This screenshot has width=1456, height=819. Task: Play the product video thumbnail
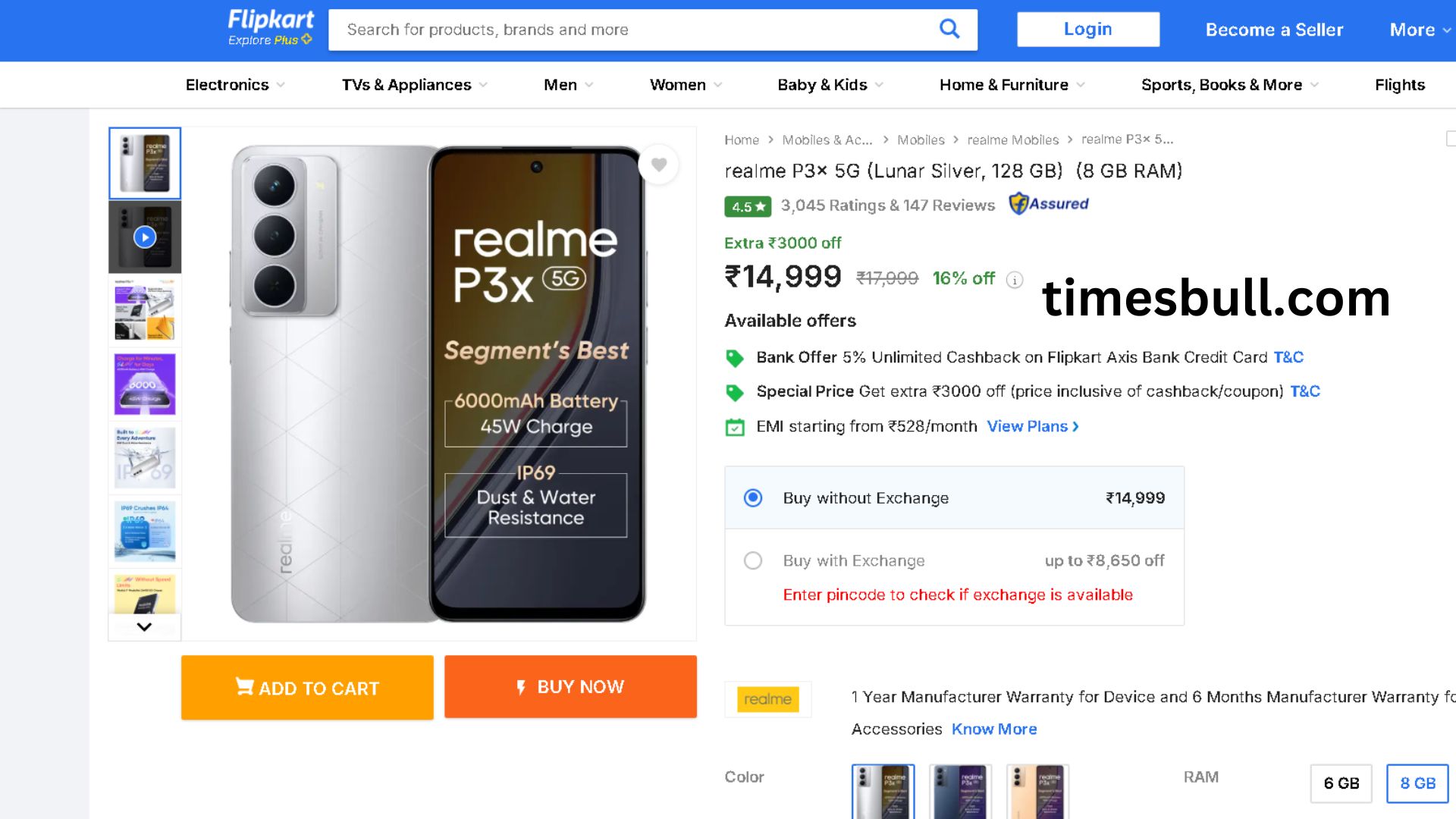[x=145, y=237]
